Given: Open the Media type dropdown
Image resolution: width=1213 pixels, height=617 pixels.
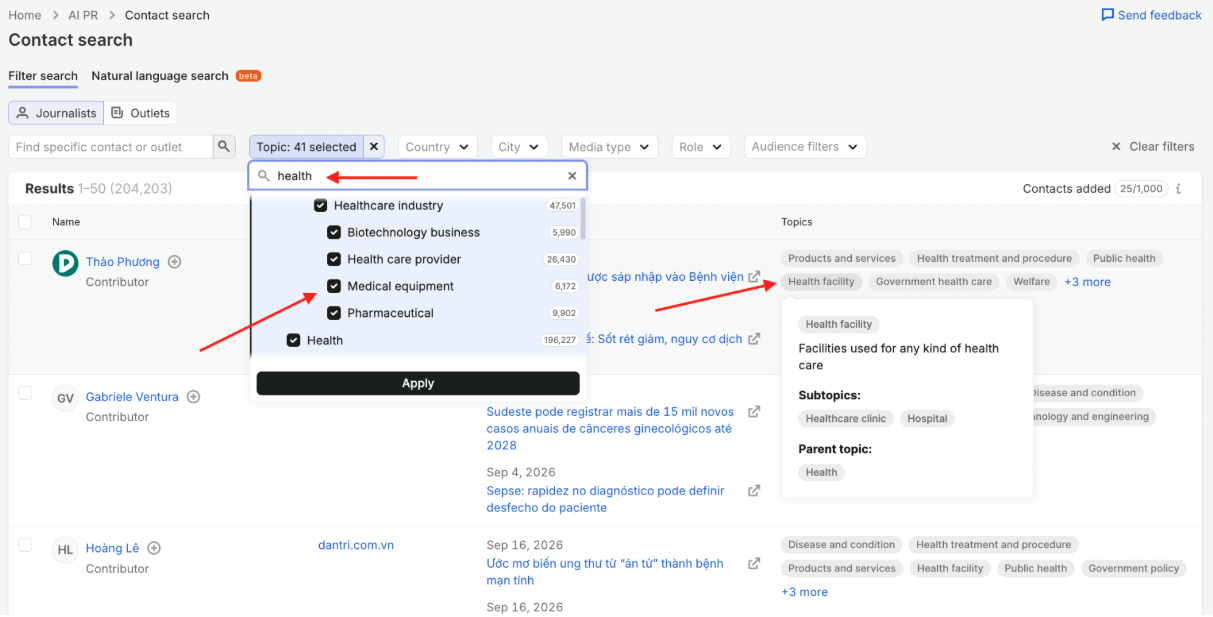Looking at the screenshot, I should (610, 147).
